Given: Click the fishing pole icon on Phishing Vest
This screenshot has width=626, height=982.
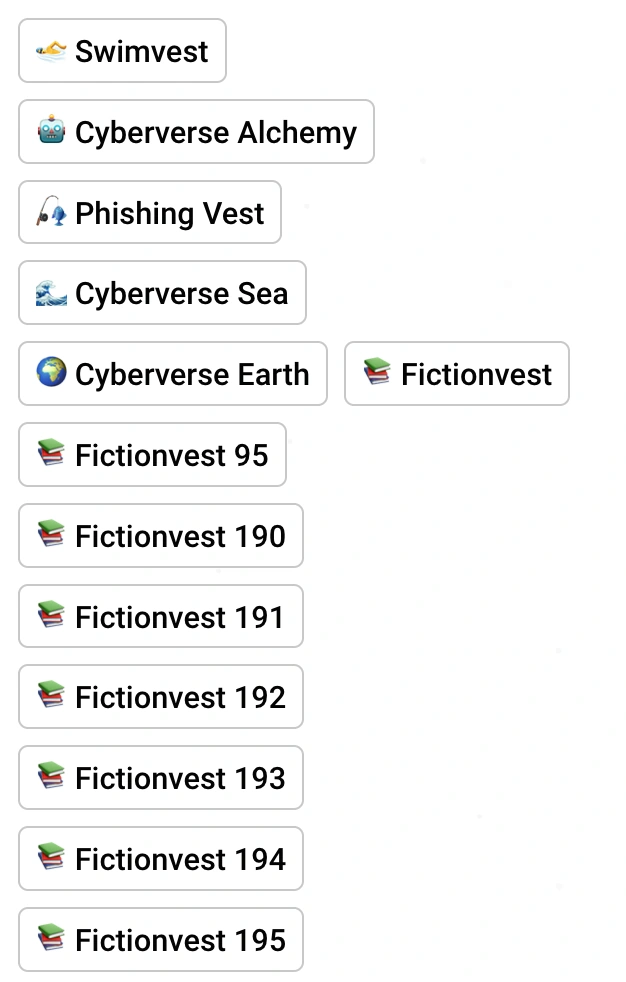Looking at the screenshot, I should 49,212.
